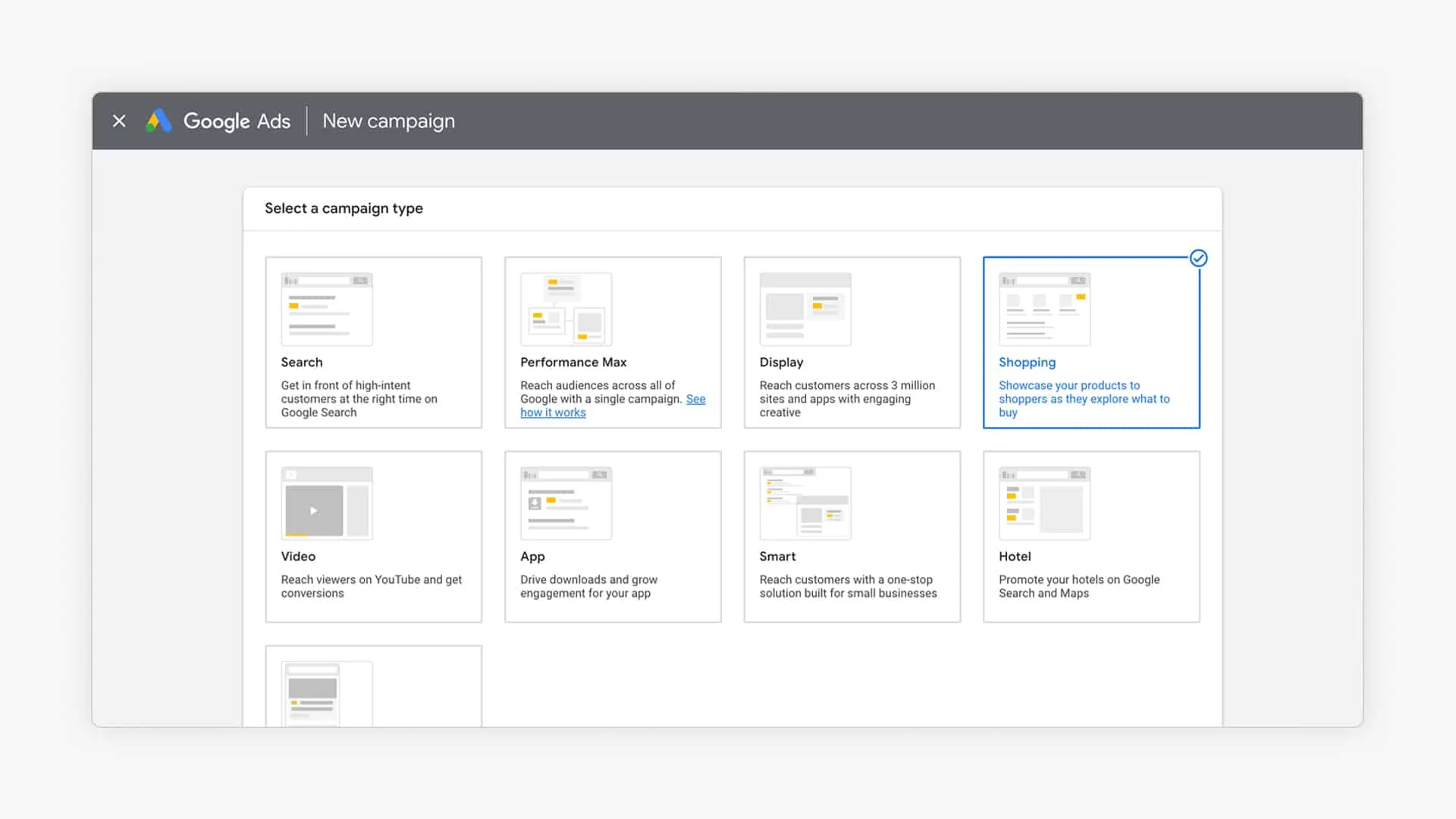1456x819 pixels.
Task: Click the Search campaign illustration icon
Action: point(326,309)
